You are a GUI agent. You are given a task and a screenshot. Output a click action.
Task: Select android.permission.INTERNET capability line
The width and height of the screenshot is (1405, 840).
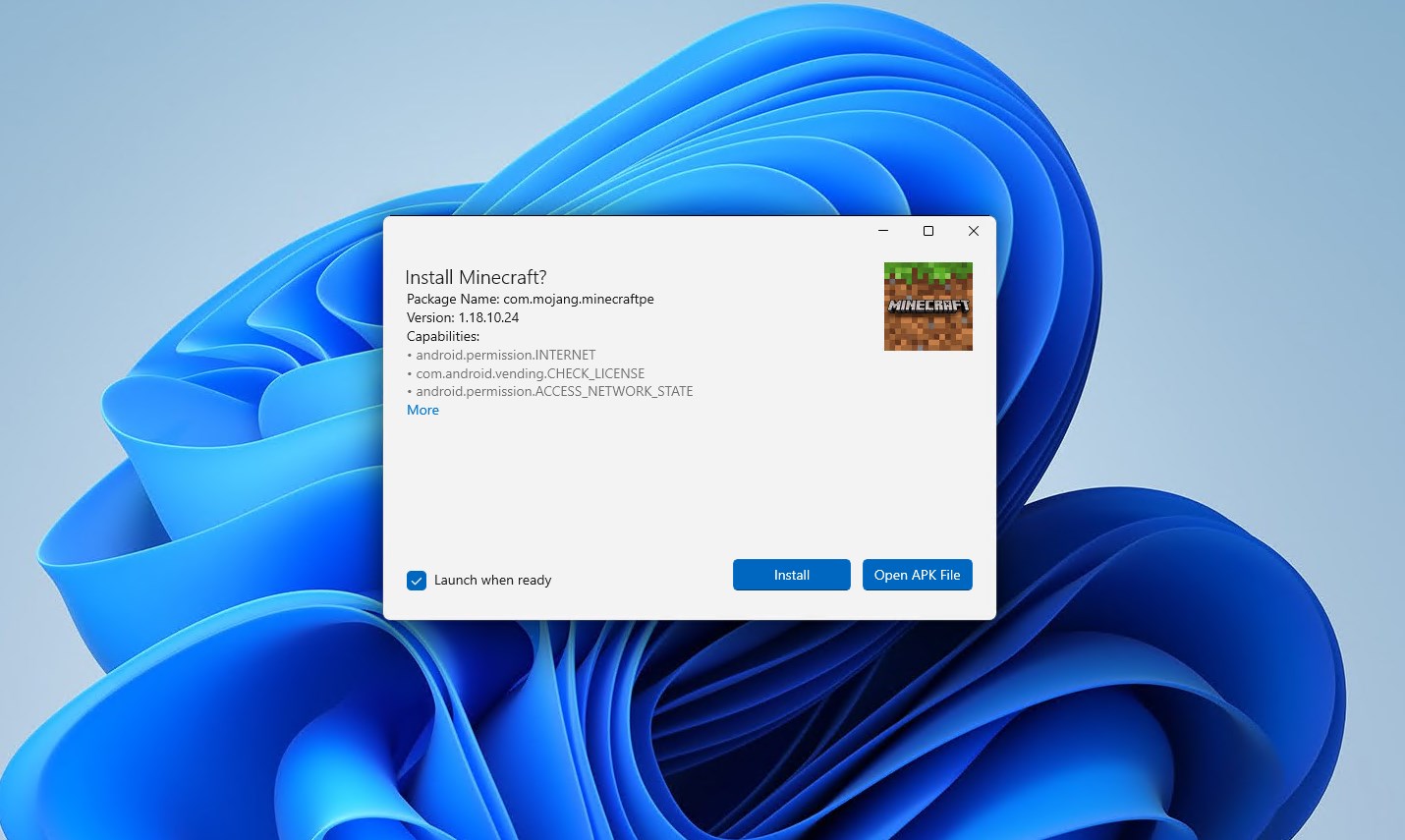click(x=501, y=355)
